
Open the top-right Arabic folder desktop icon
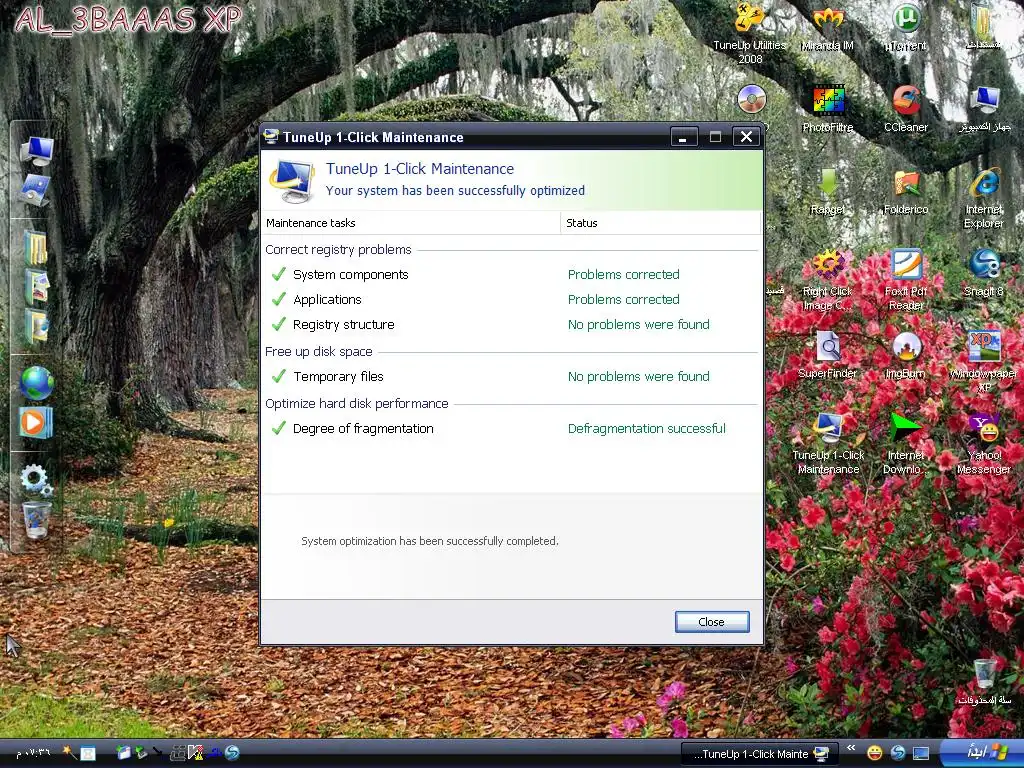[x=984, y=27]
